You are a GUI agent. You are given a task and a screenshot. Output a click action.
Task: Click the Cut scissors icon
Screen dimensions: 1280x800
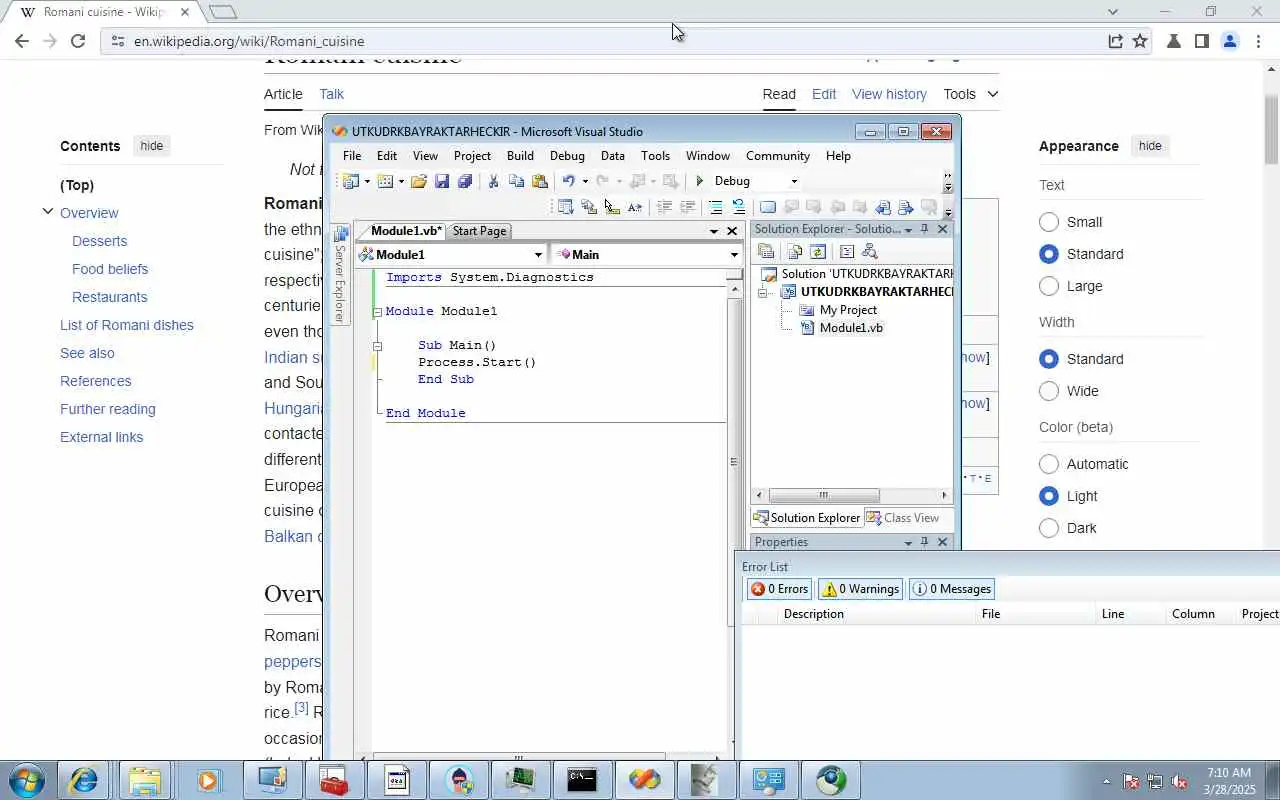click(x=493, y=181)
